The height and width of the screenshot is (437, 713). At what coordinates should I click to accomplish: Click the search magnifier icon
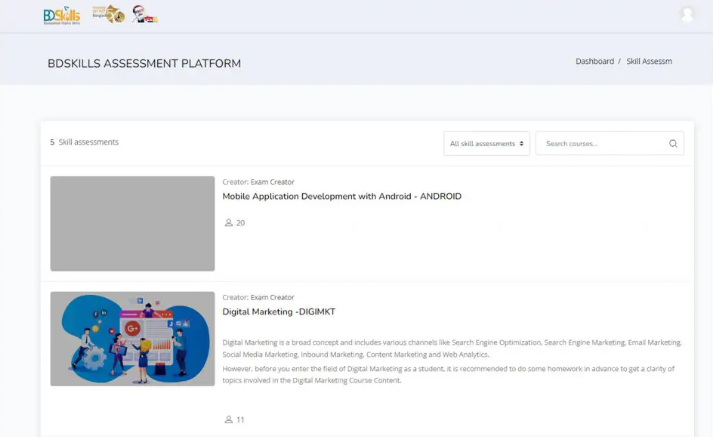[x=673, y=144]
